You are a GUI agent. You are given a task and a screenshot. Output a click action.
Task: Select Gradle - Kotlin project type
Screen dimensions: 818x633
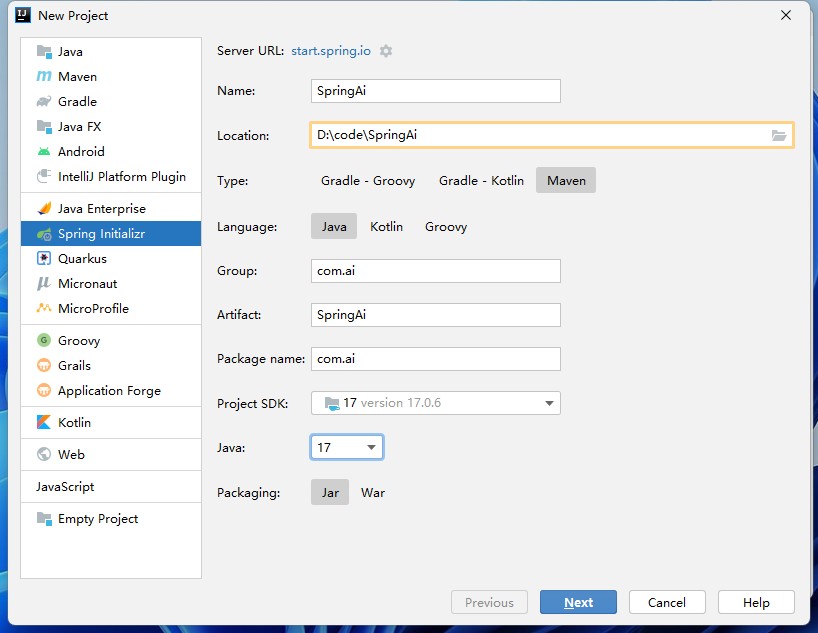click(x=481, y=181)
